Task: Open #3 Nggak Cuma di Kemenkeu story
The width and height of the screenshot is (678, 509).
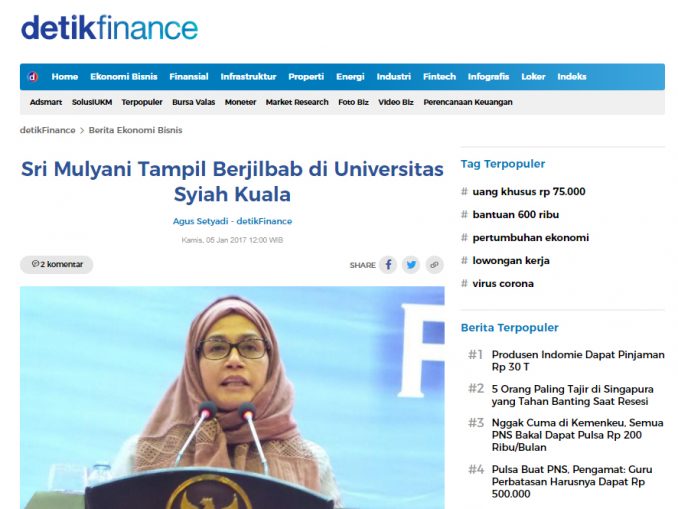Action: click(x=577, y=435)
